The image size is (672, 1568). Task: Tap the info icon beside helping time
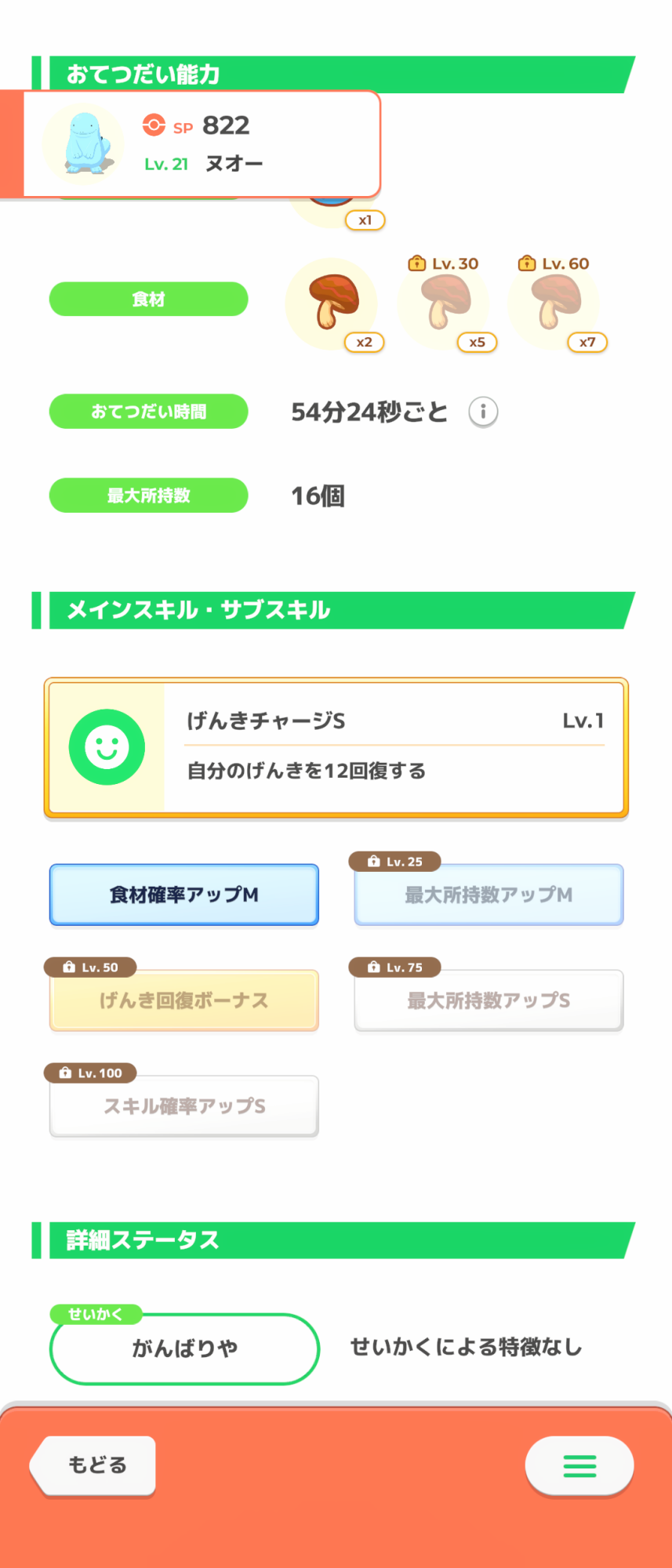click(x=483, y=412)
